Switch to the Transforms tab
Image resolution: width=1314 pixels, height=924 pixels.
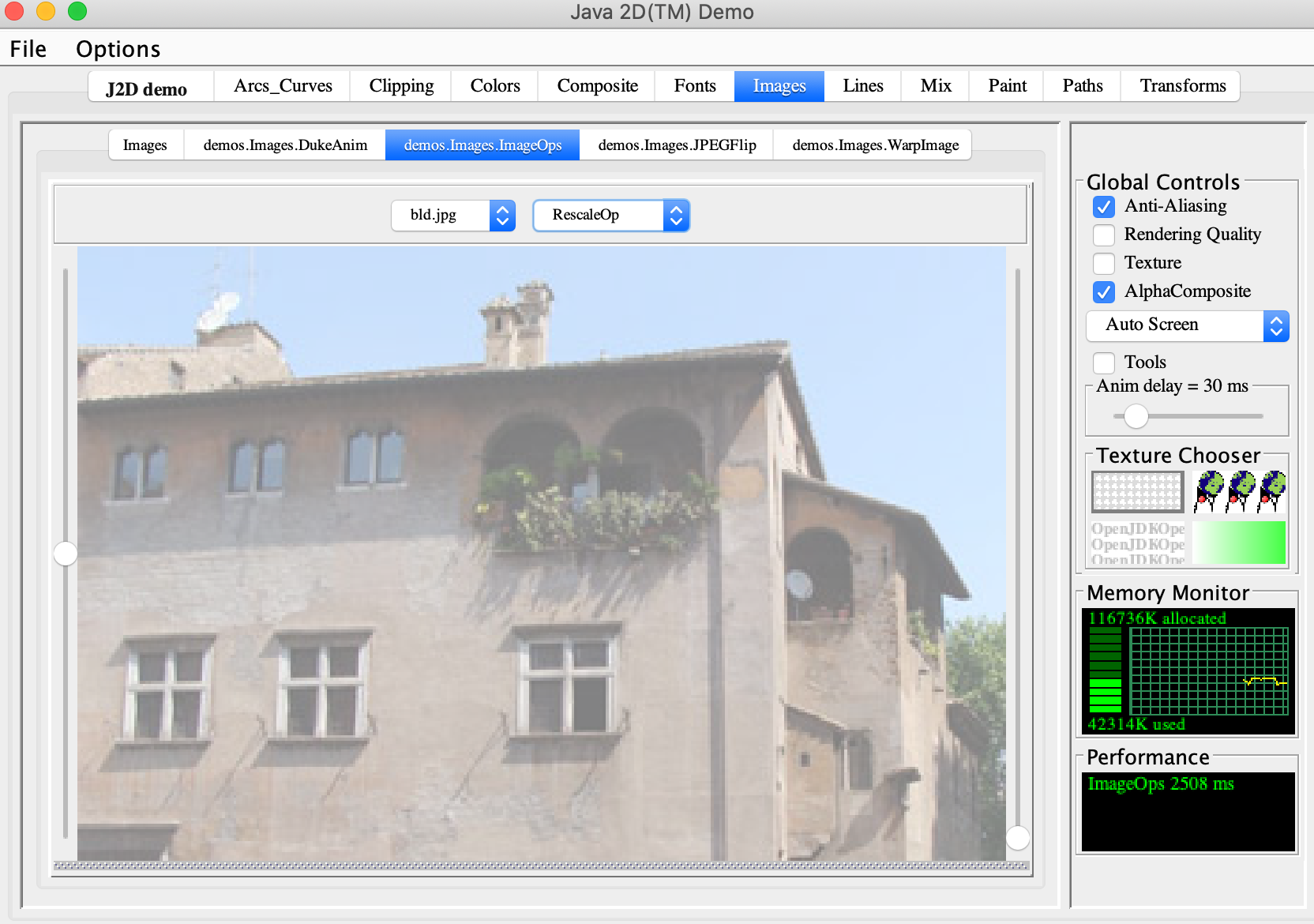coord(1182,86)
